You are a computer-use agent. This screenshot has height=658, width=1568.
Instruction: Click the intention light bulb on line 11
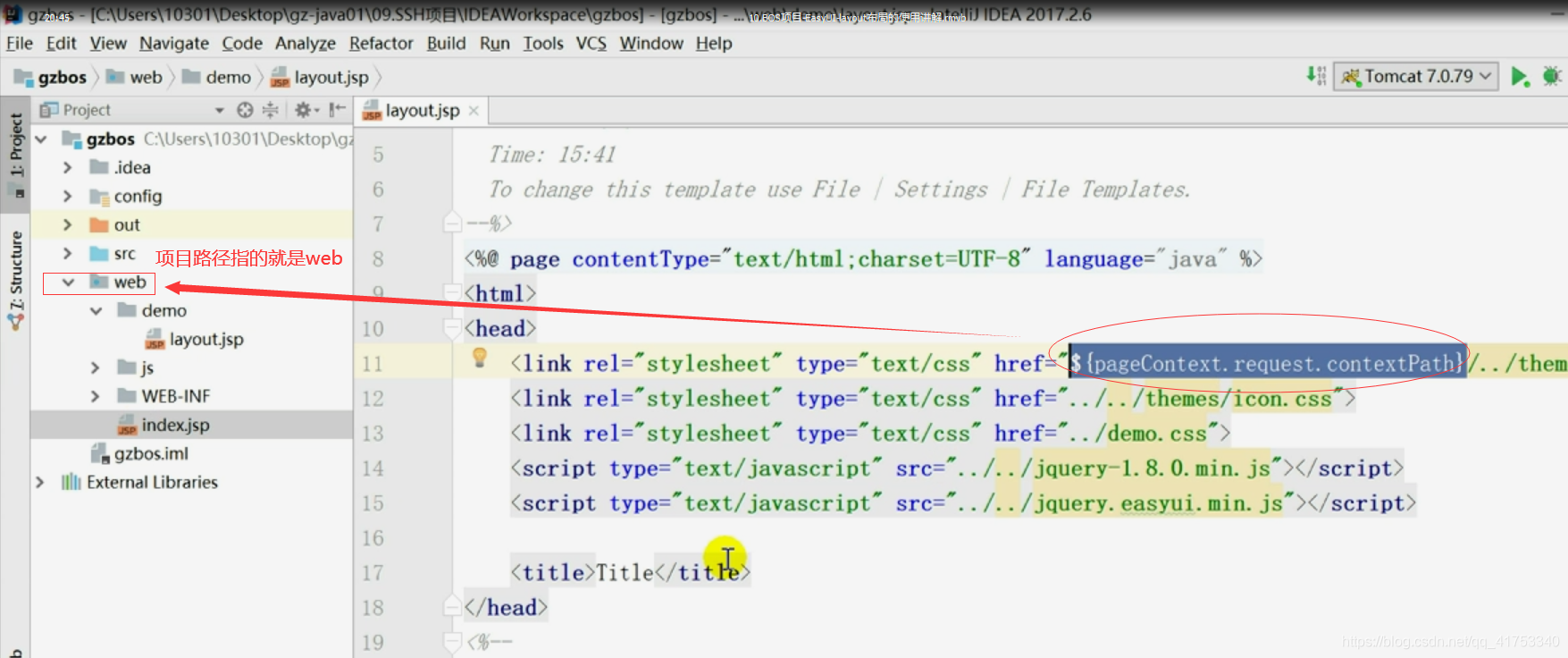[480, 358]
